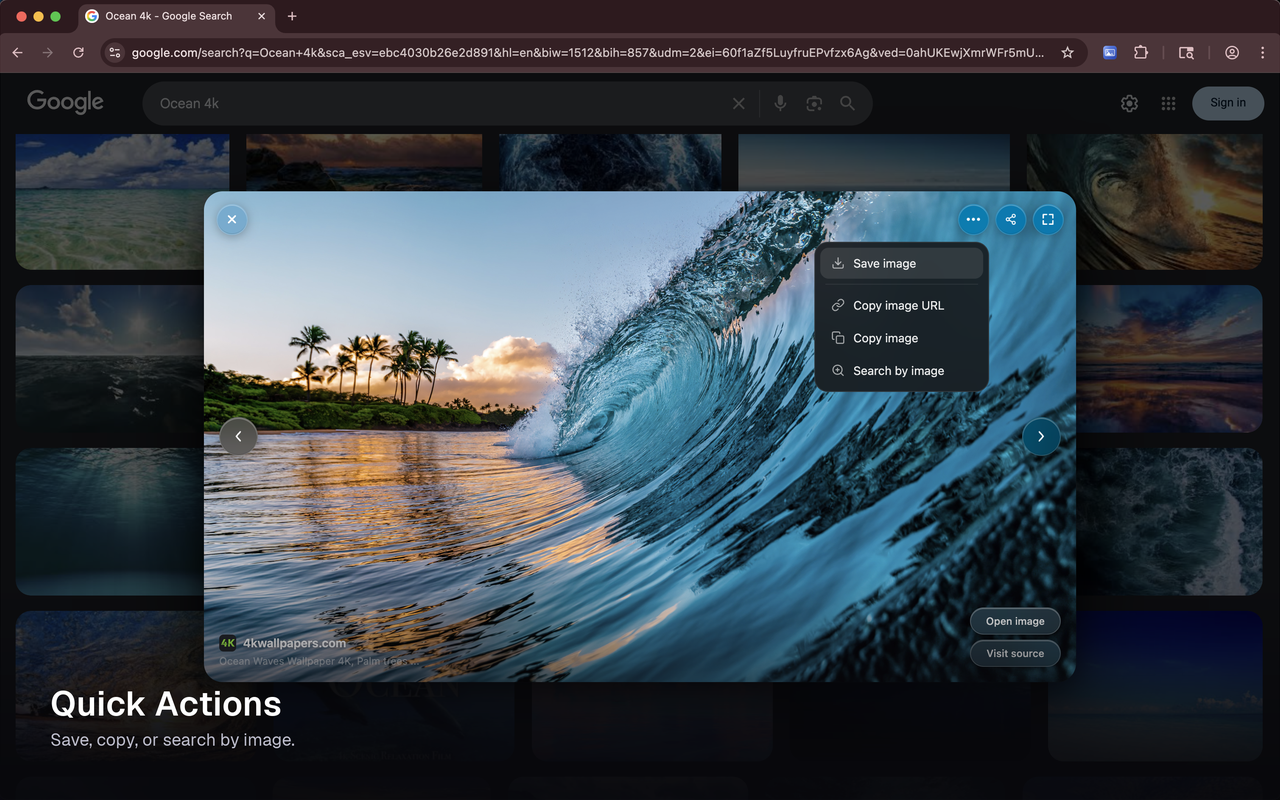Go forward in browser history
The height and width of the screenshot is (800, 1280).
47,53
